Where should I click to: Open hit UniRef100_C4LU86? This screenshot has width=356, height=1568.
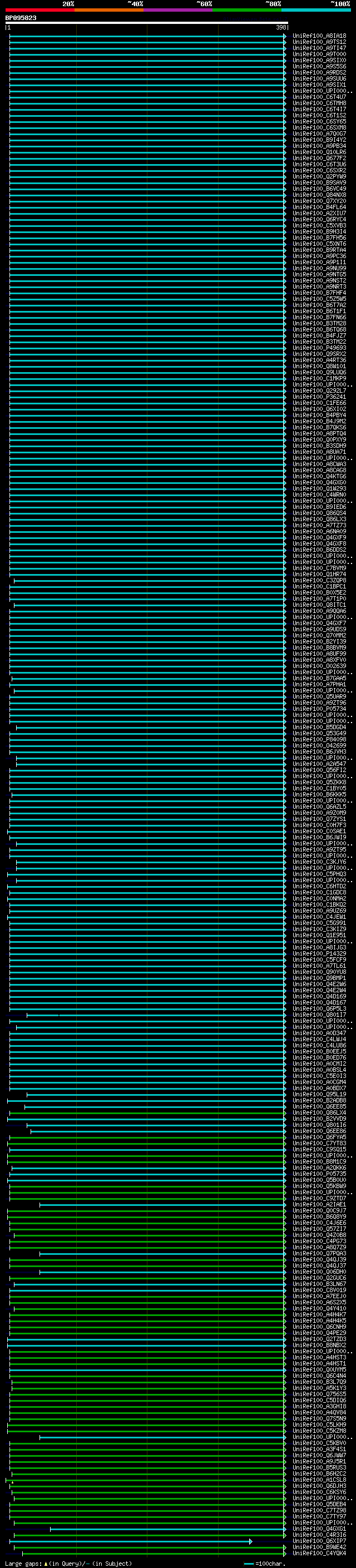[x=319, y=1045]
